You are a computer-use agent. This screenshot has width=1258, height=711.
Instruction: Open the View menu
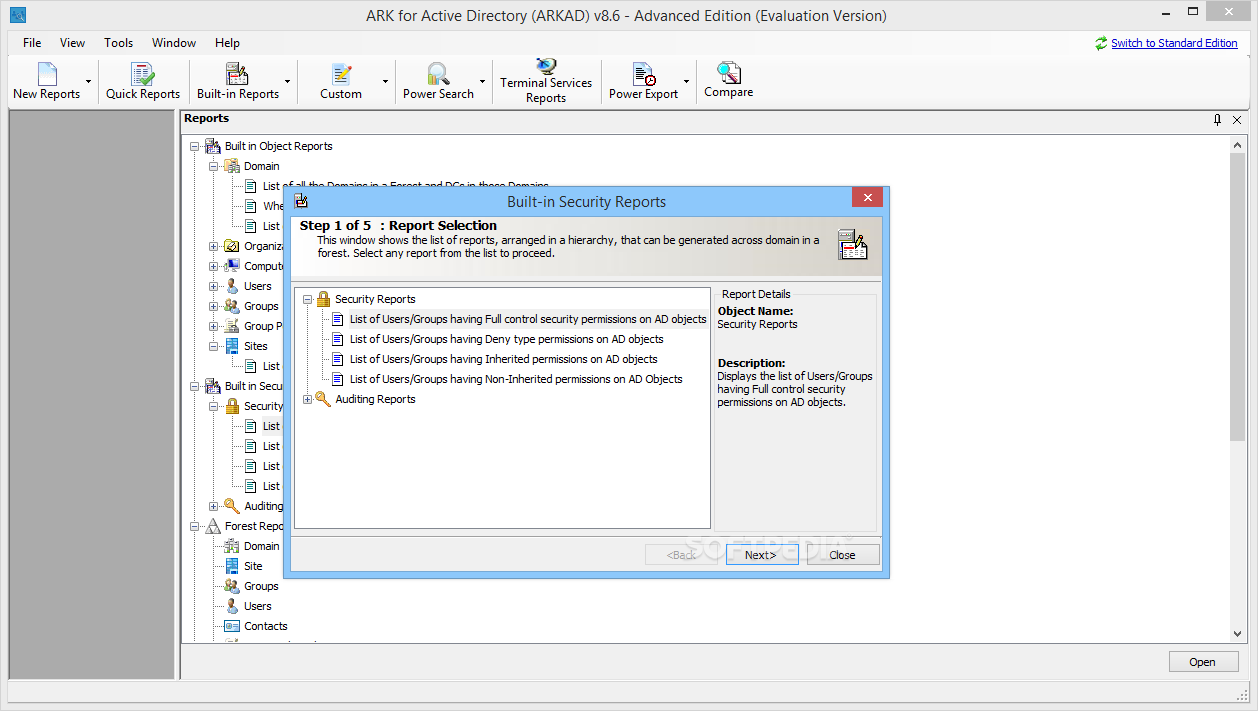[x=72, y=43]
